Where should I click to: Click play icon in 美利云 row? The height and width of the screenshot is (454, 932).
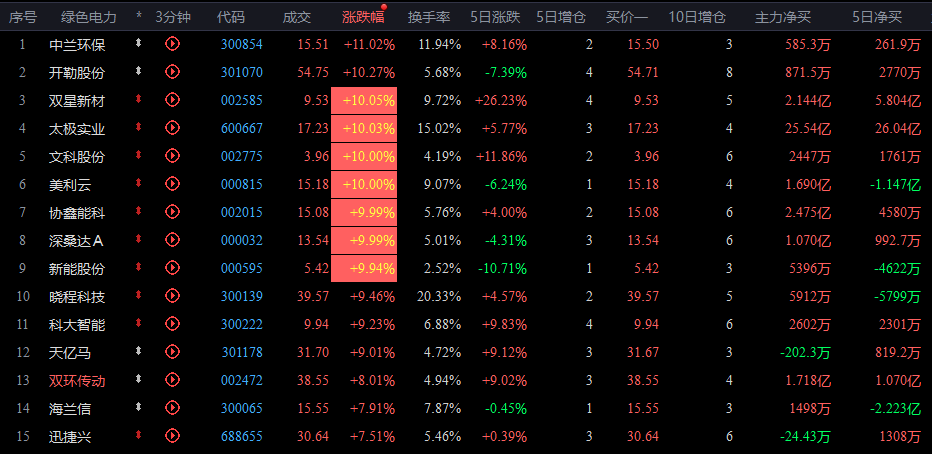click(x=172, y=184)
